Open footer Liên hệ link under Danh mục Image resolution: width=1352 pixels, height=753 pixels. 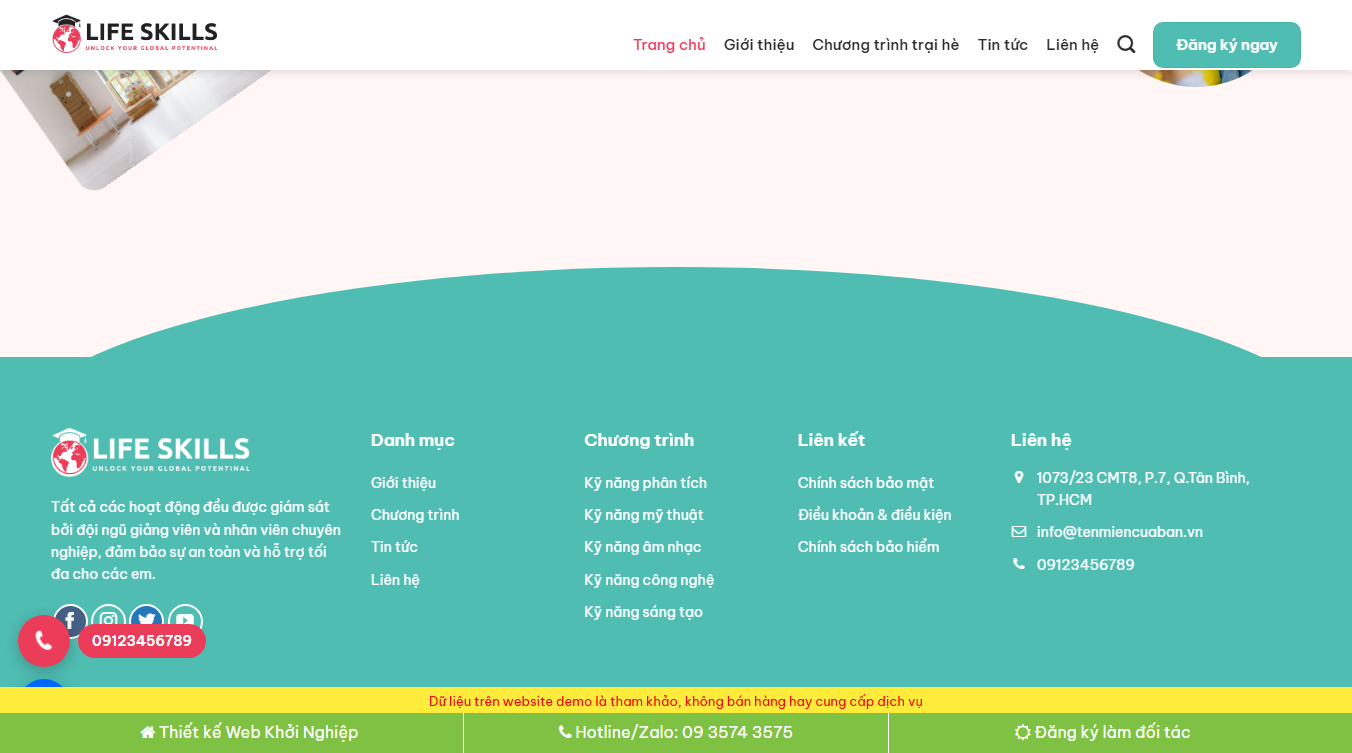396,580
